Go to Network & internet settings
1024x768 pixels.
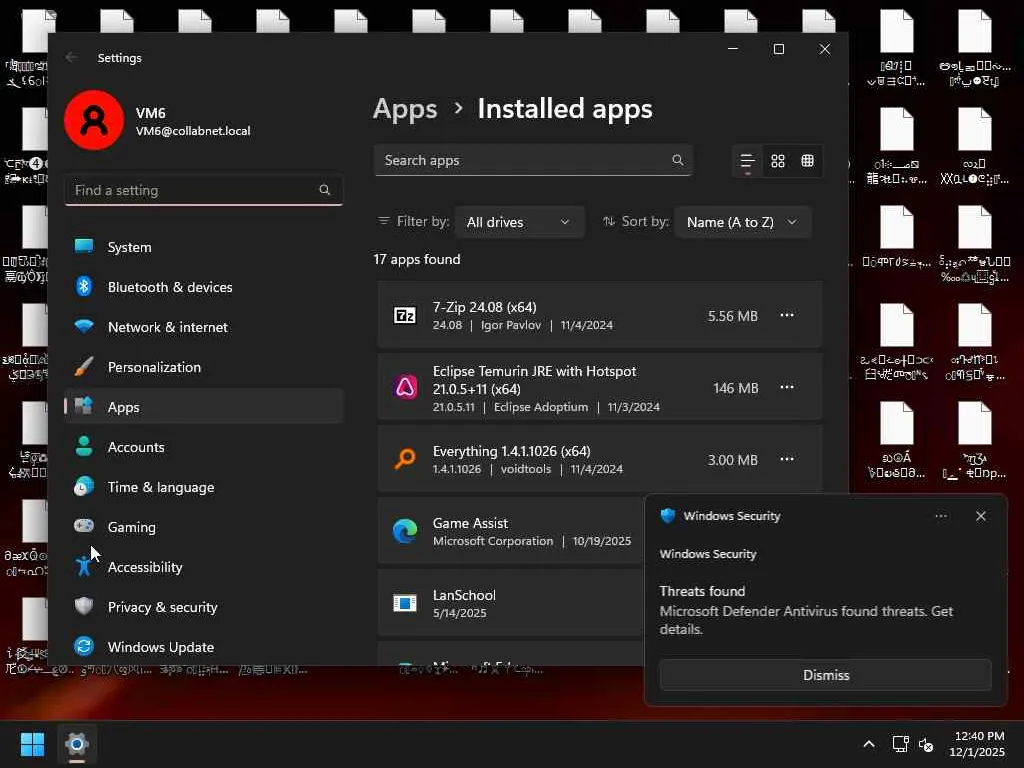pyautogui.click(x=204, y=327)
